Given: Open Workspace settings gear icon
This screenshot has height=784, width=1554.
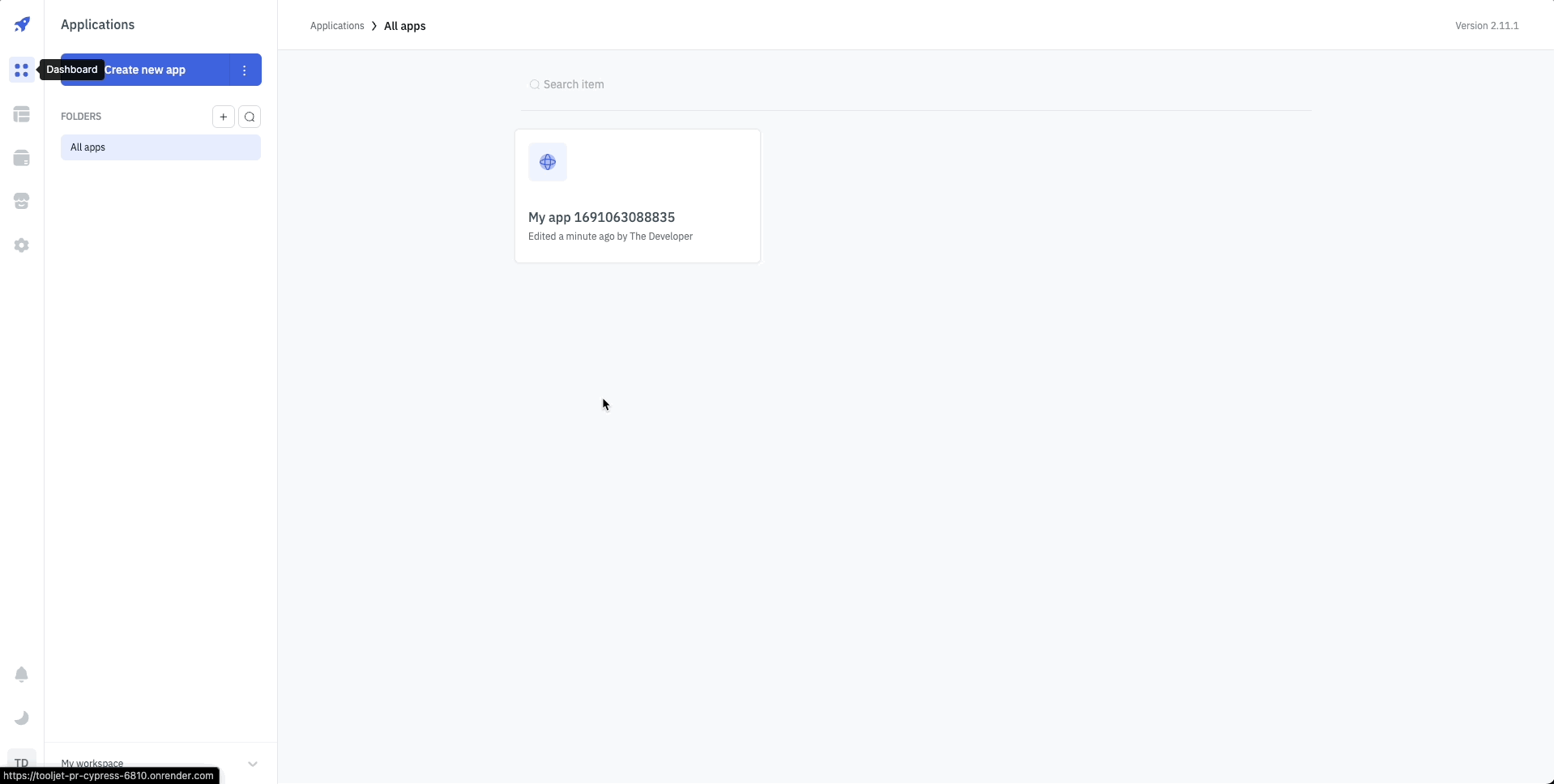Looking at the screenshot, I should 22,245.
